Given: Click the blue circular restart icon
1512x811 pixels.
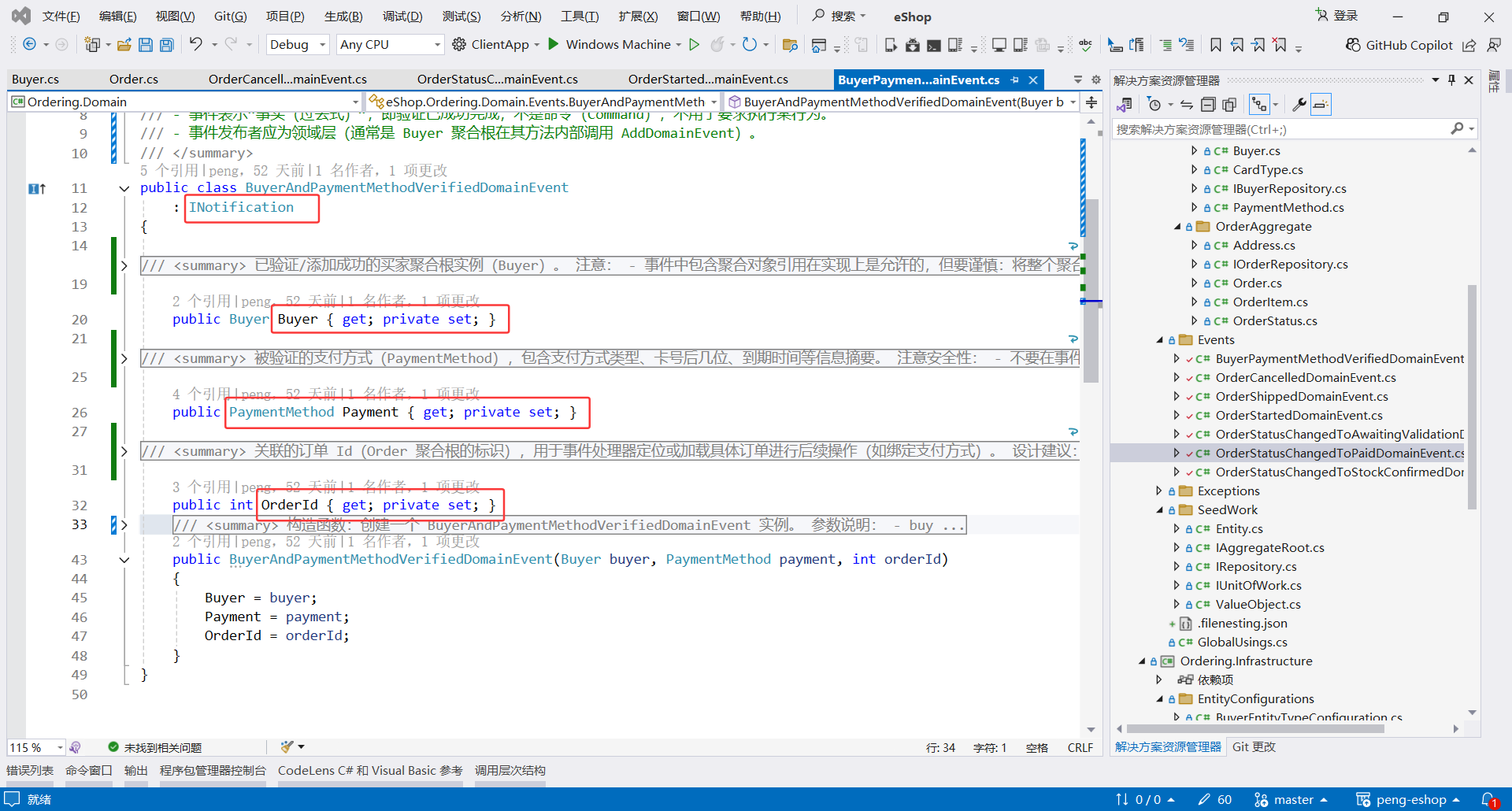Looking at the screenshot, I should click(x=749, y=45).
